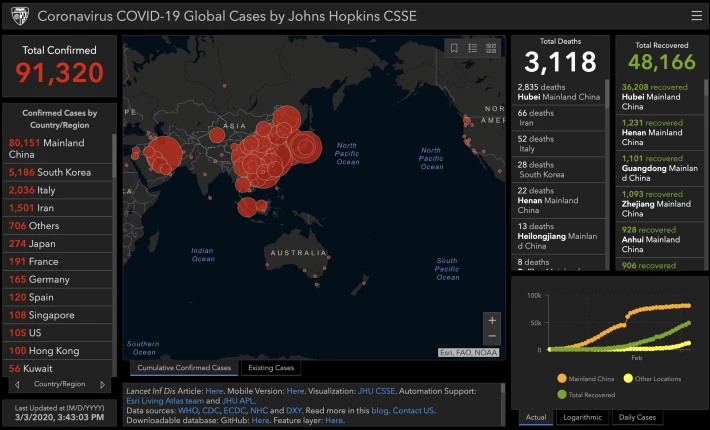Select the Logarithmic chart tab
This screenshot has height=430, width=710.
(x=582, y=417)
